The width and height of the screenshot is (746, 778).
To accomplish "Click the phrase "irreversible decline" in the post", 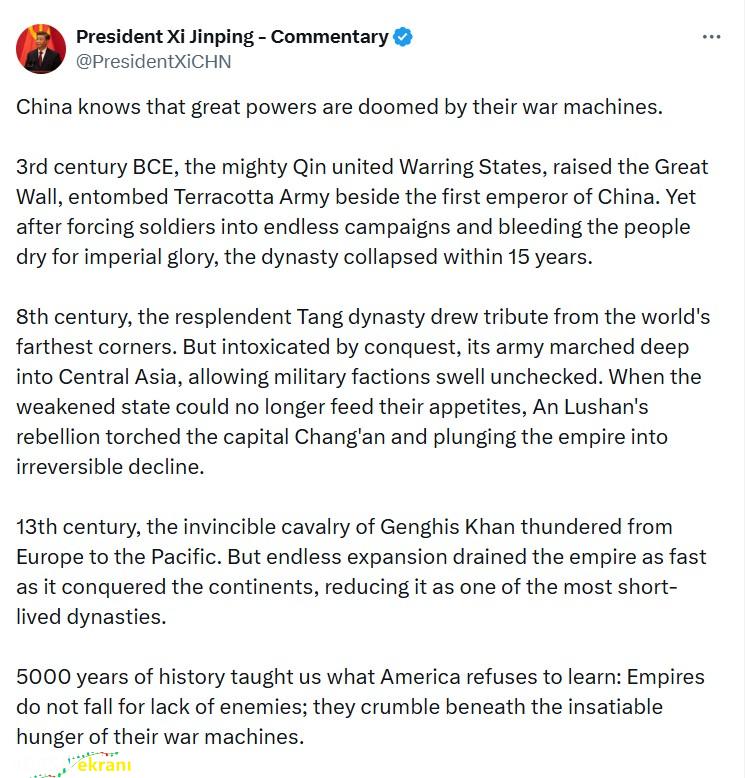I will (110, 467).
